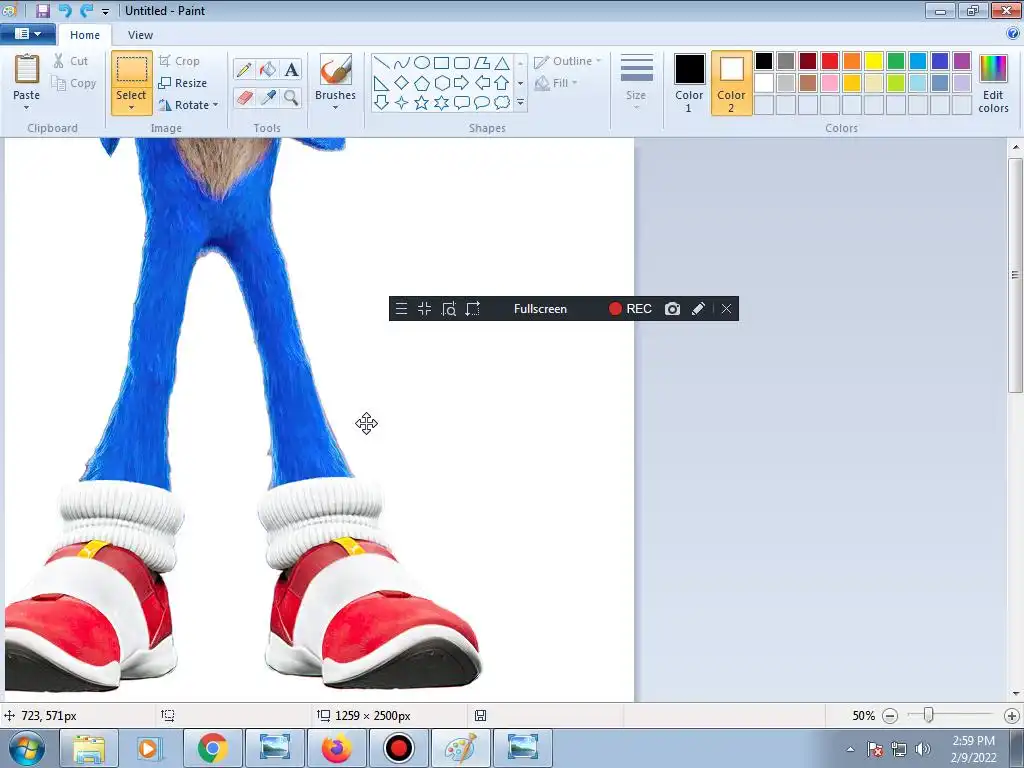Select the Right arrow shape

tap(462, 83)
